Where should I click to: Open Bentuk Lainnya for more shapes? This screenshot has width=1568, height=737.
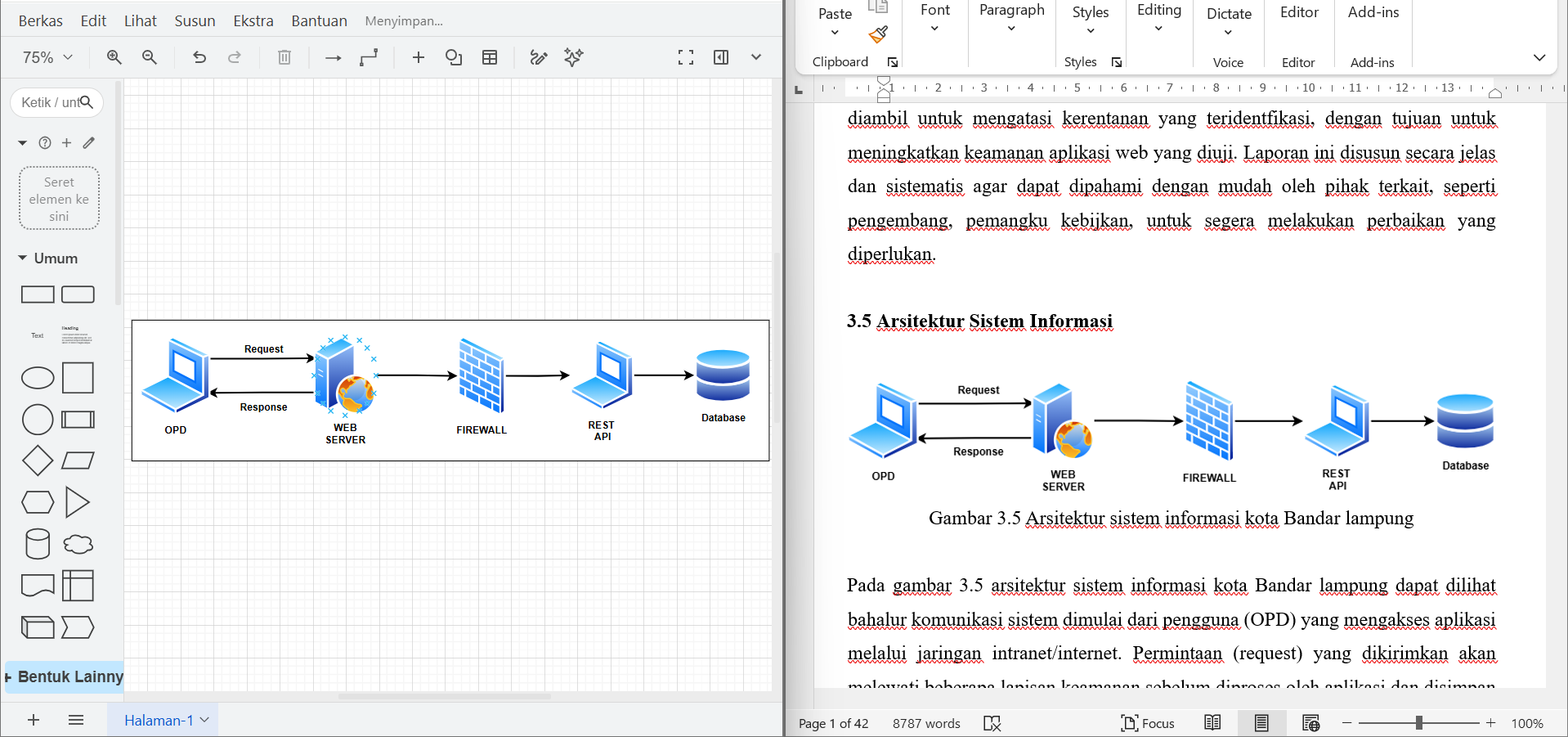65,676
